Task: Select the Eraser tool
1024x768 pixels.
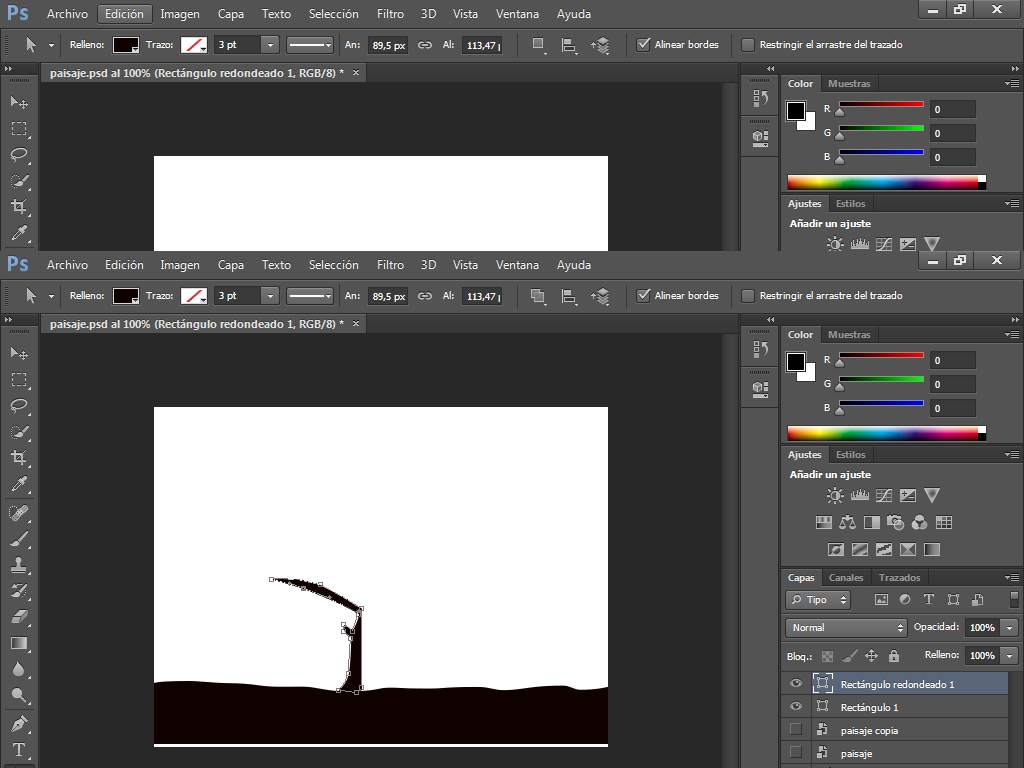Action: (19, 617)
